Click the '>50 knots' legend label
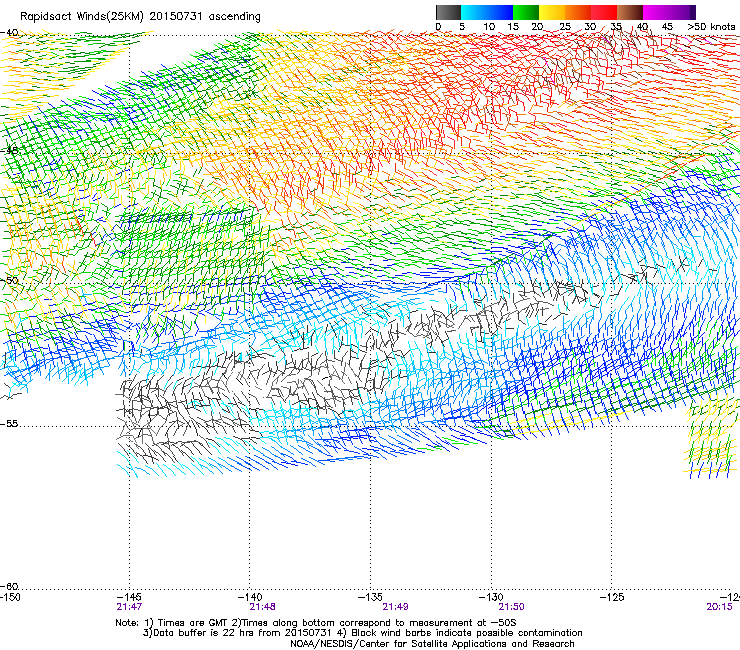 coord(711,27)
